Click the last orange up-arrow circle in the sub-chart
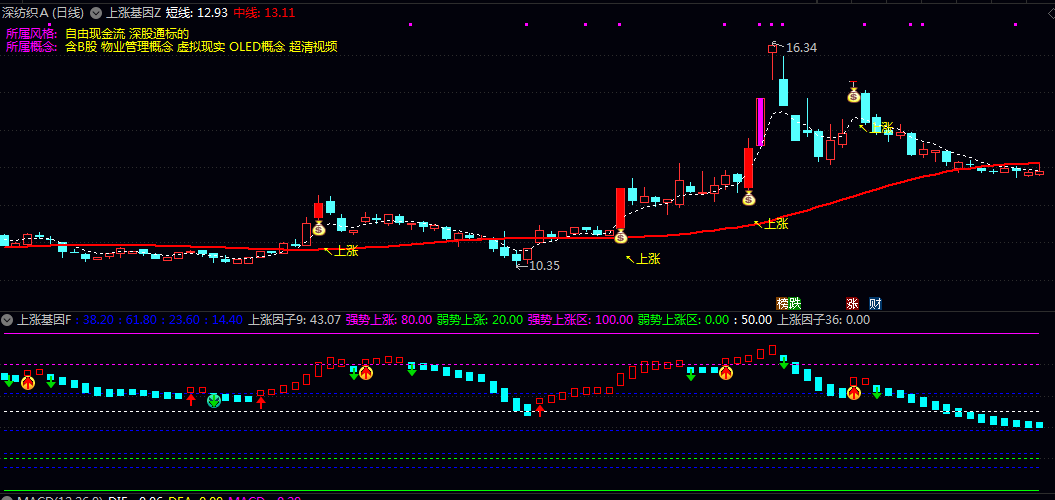1055x500 pixels. click(x=854, y=392)
